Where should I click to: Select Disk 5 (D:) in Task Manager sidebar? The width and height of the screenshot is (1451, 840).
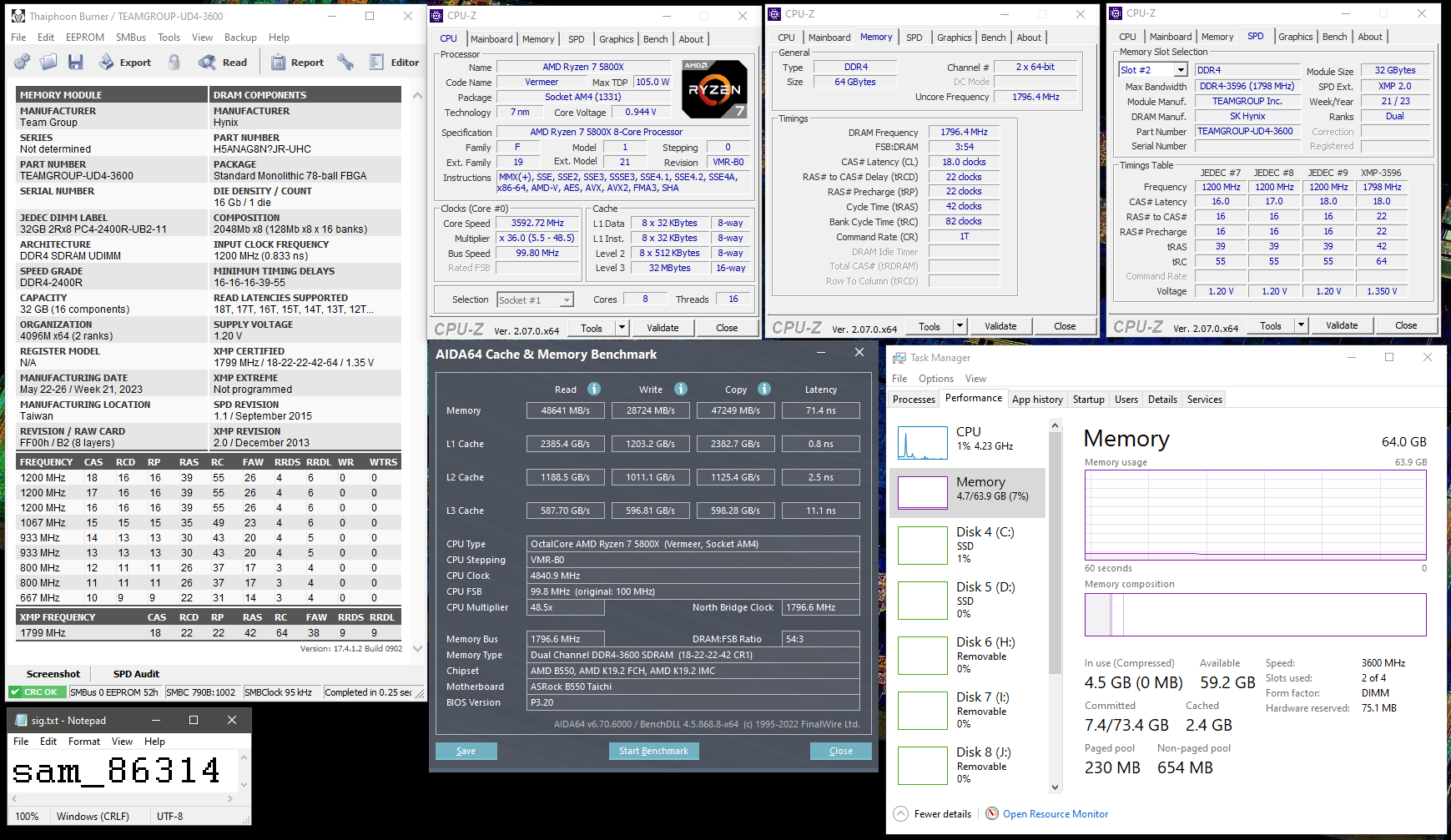pos(968,601)
